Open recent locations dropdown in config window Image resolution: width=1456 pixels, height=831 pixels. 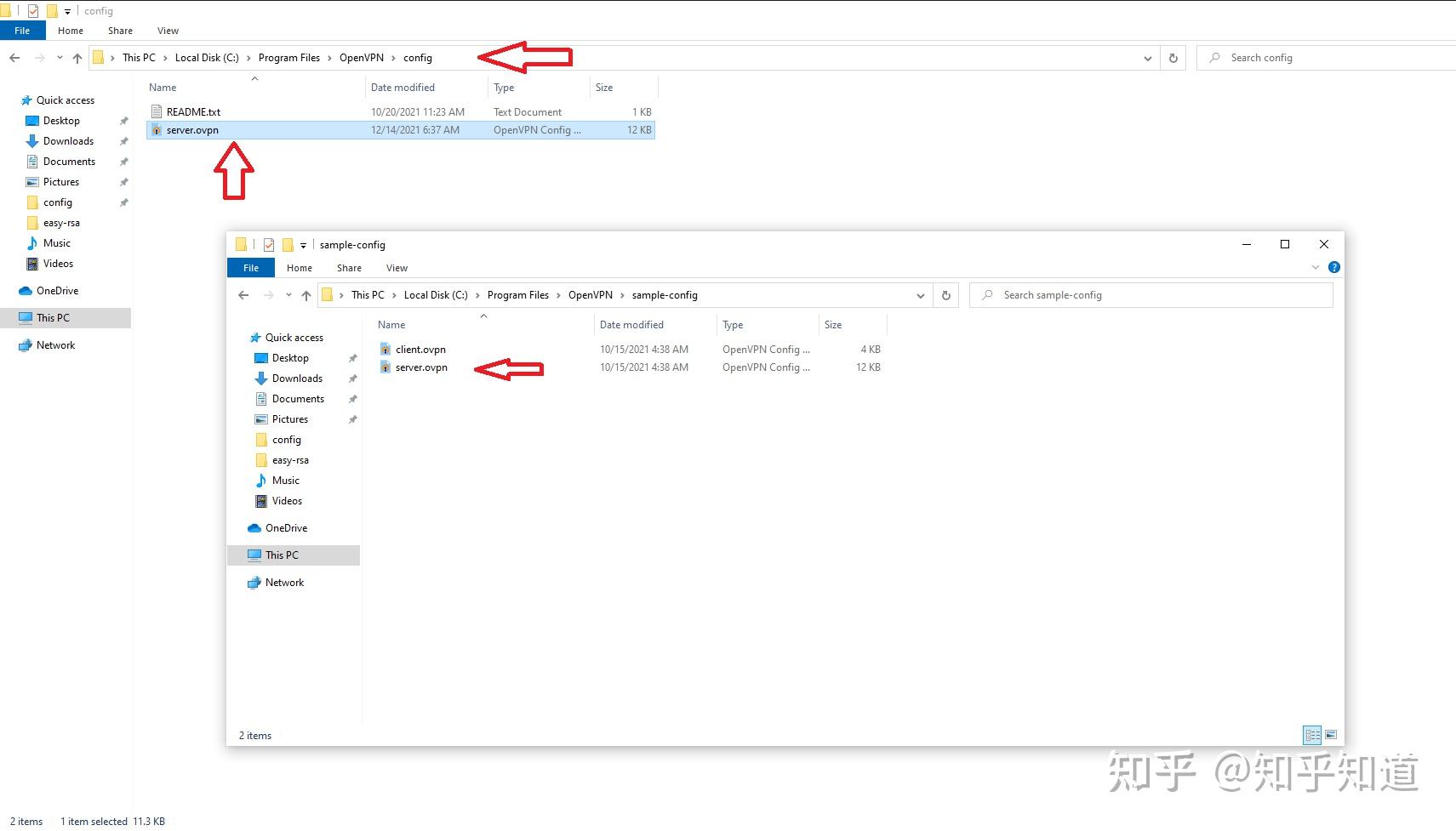pyautogui.click(x=60, y=58)
